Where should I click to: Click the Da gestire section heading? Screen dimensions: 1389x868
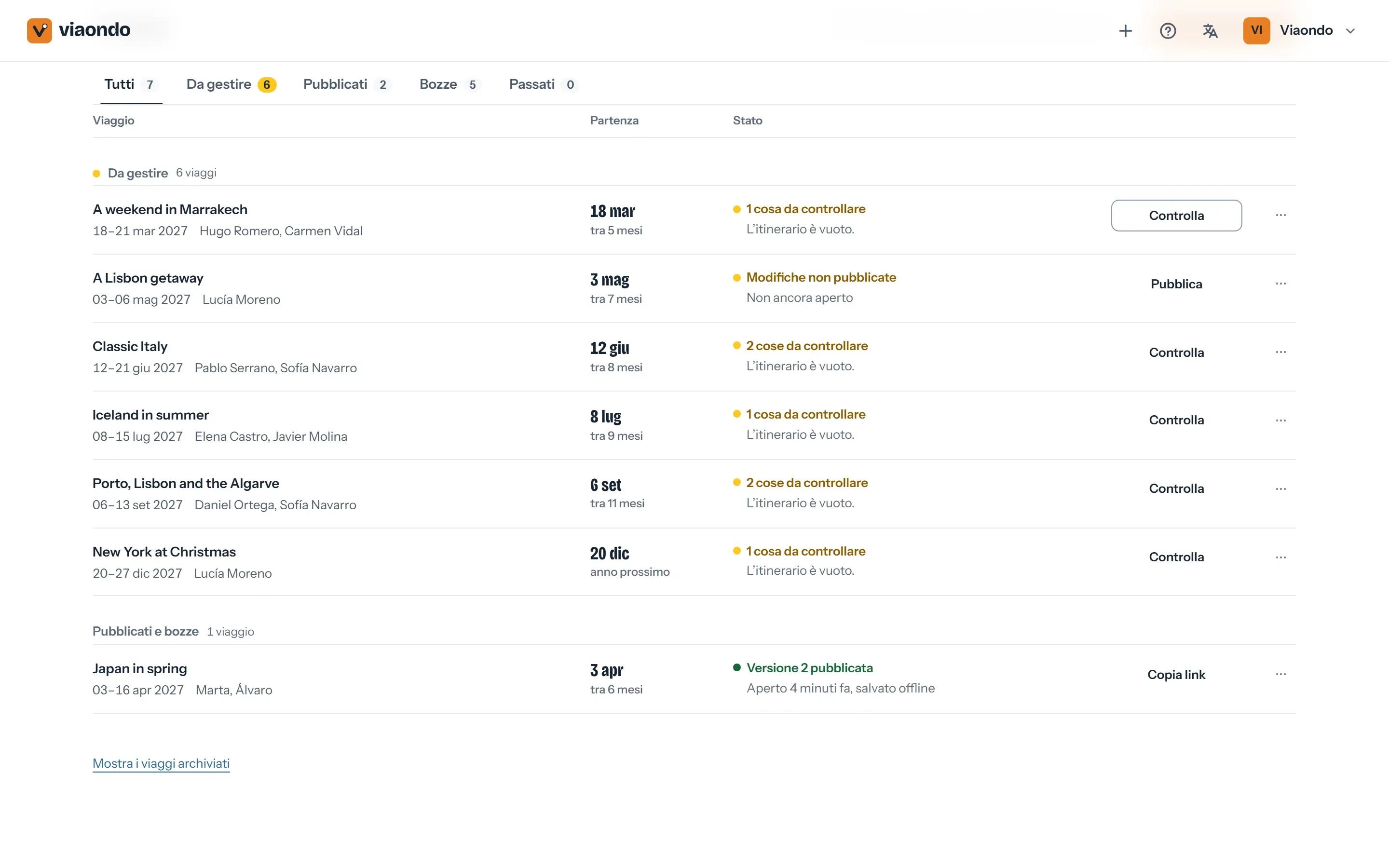tap(138, 173)
